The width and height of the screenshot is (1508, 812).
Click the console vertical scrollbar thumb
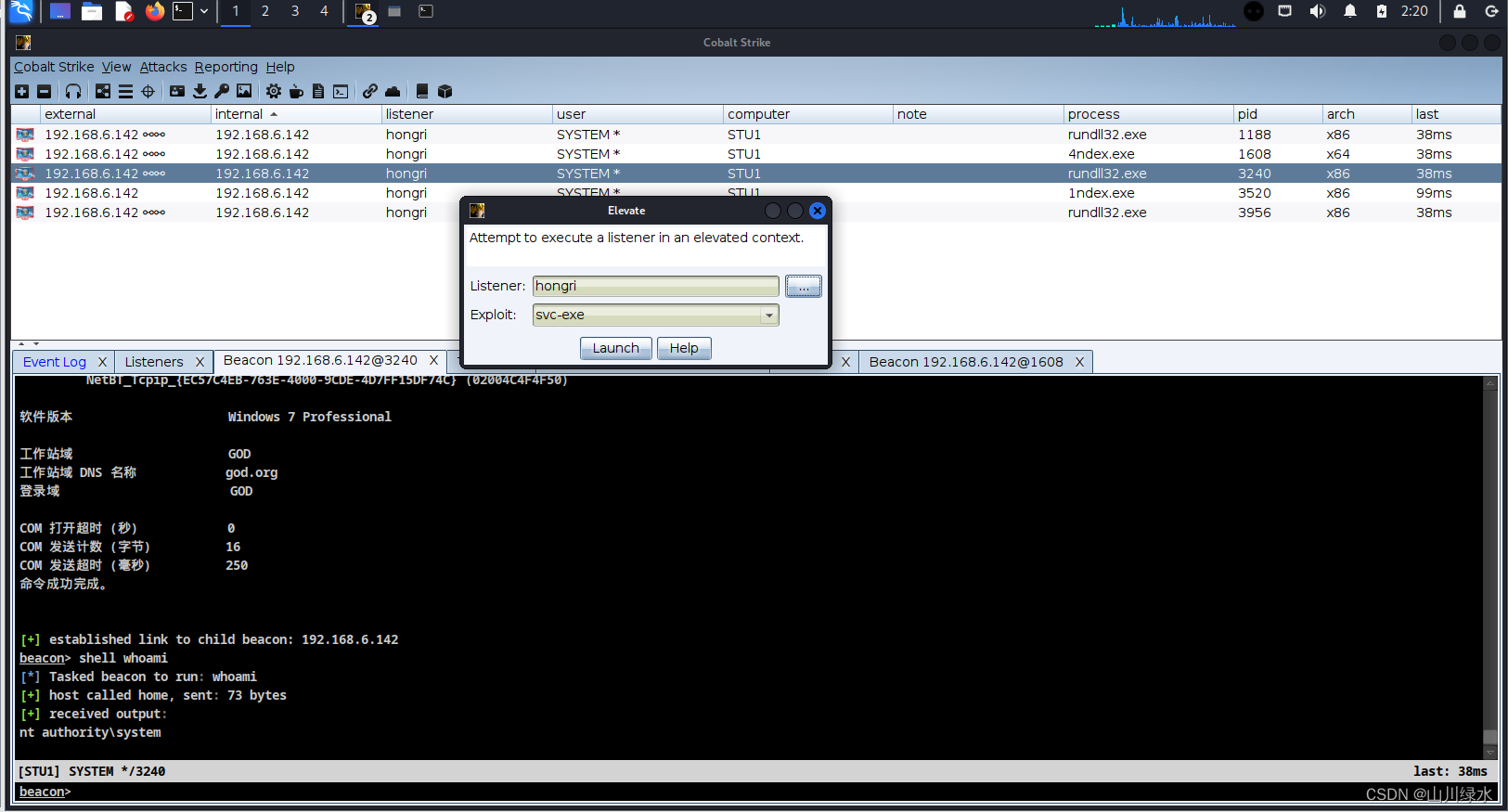point(1490,738)
